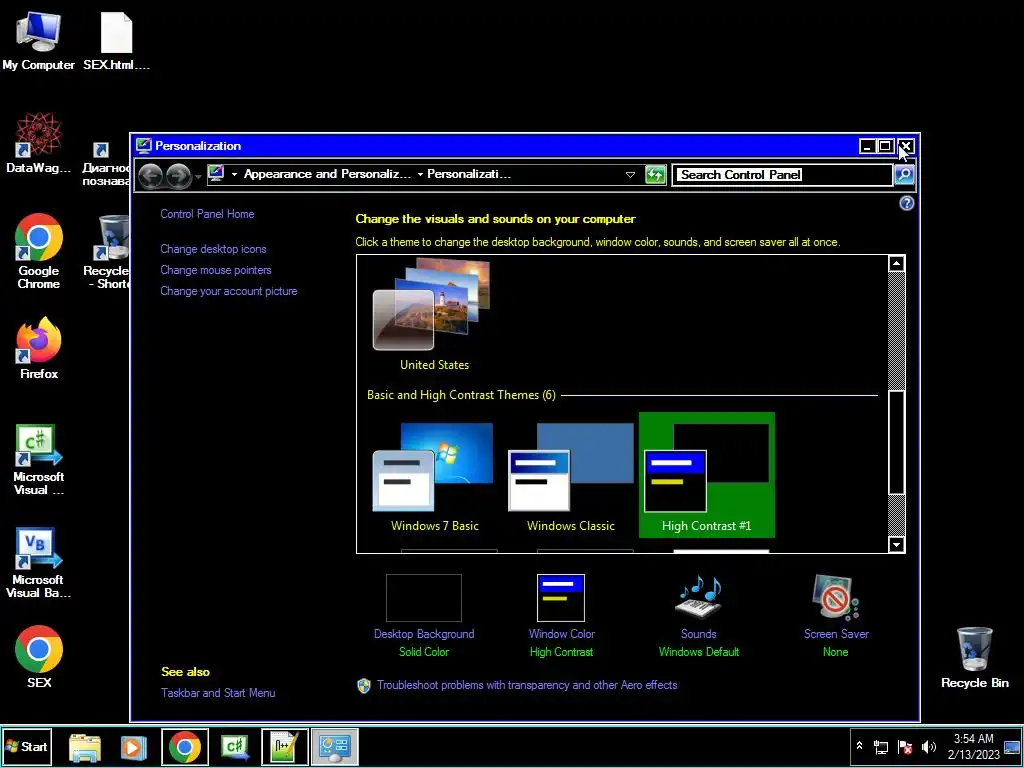This screenshot has width=1024, height=768.
Task: Expand the root dropdown in address bar
Action: click(234, 174)
